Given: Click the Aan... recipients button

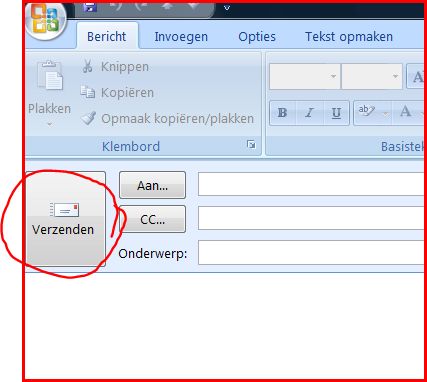Looking at the screenshot, I should (152, 185).
